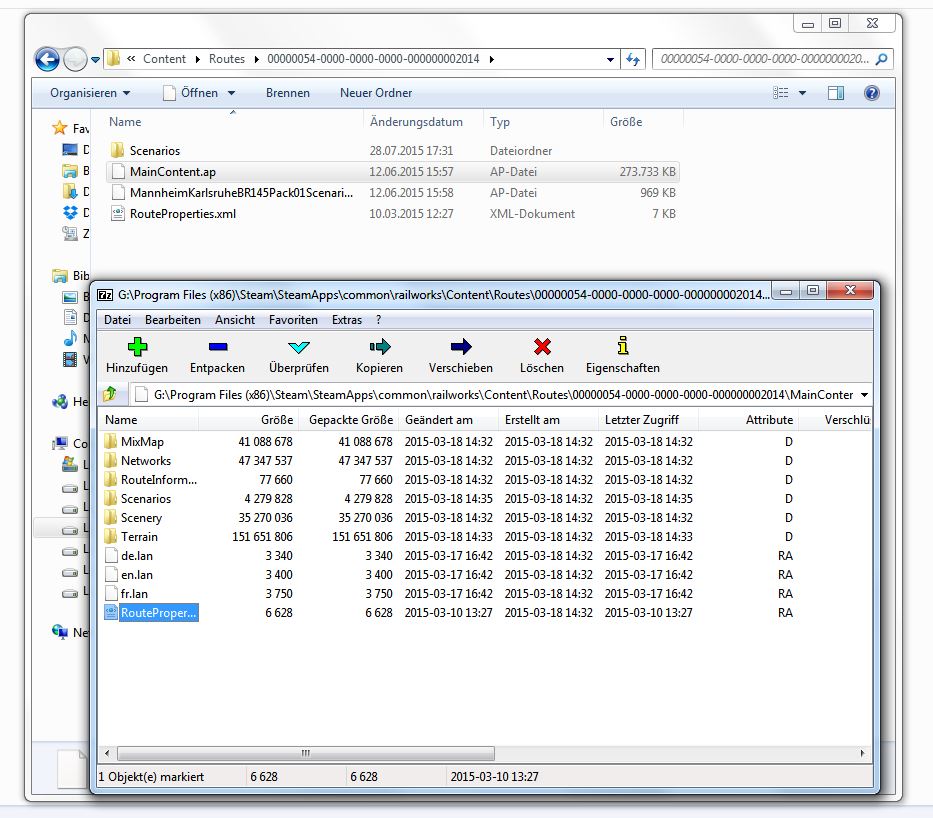This screenshot has height=818, width=933.
Task: Click the music library icon in sidebar
Action: [x=70, y=338]
